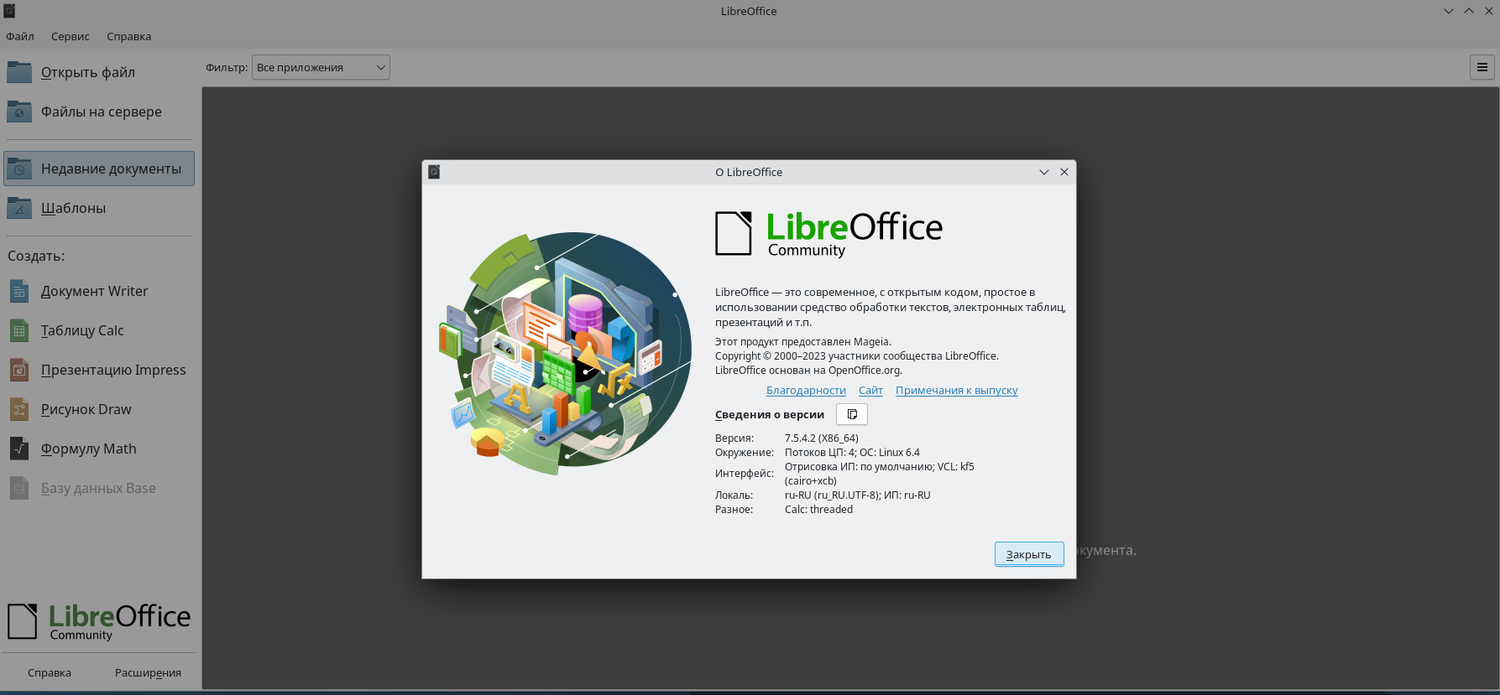
Task: Click the Base database icon
Action: click(x=19, y=488)
